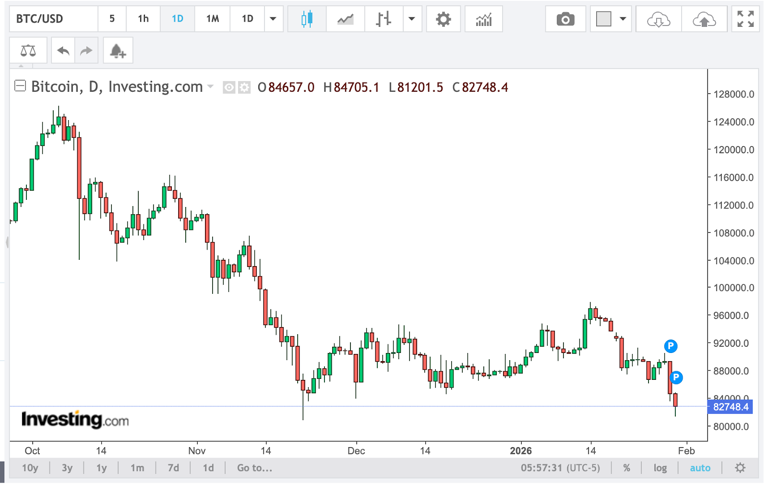Click the load chart cloud download icon
Viewport: 768px width, 486px height.
(x=658, y=19)
